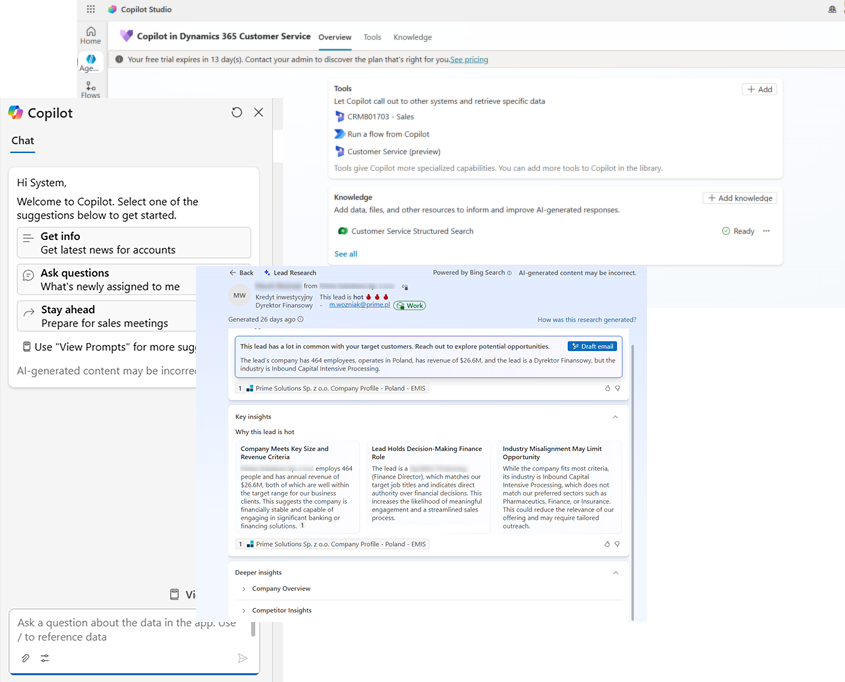The height and width of the screenshot is (682, 845).
Task: Open chat settings sliders icon
Action: 45,658
